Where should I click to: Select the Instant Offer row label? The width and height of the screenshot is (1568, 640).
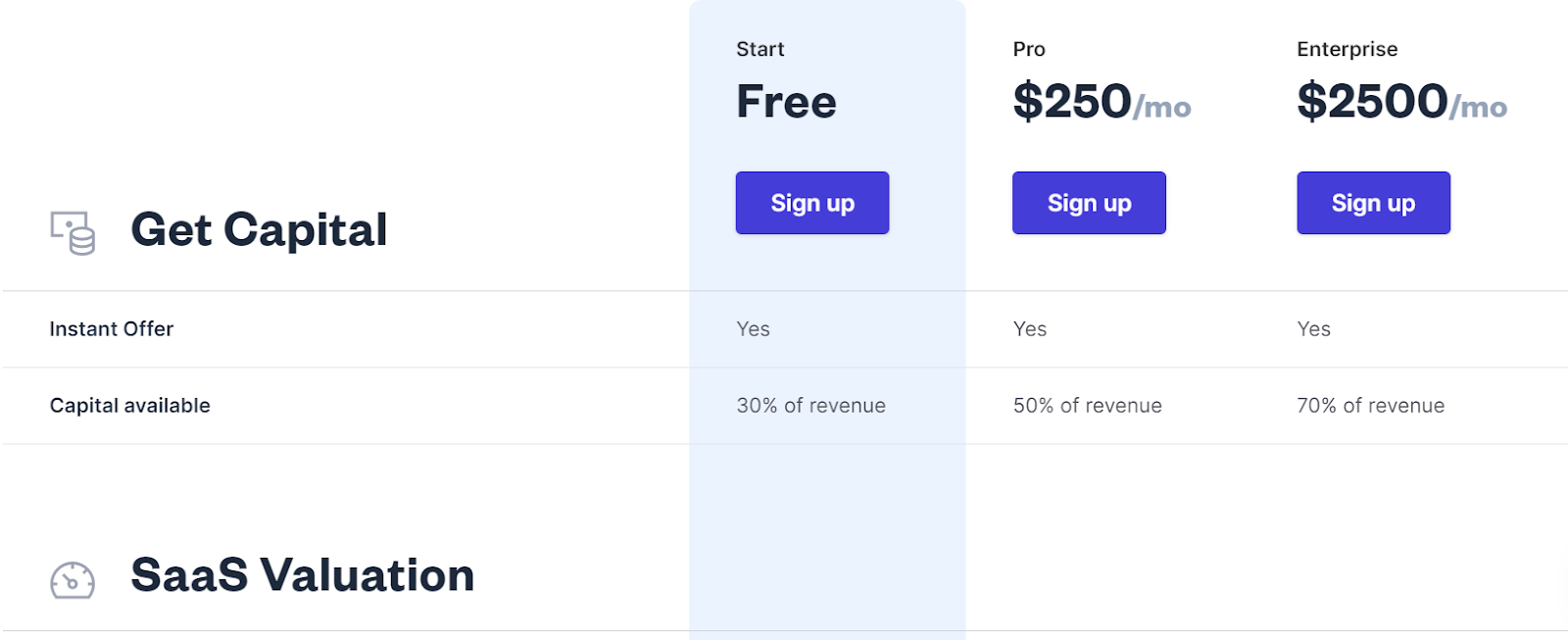(111, 329)
